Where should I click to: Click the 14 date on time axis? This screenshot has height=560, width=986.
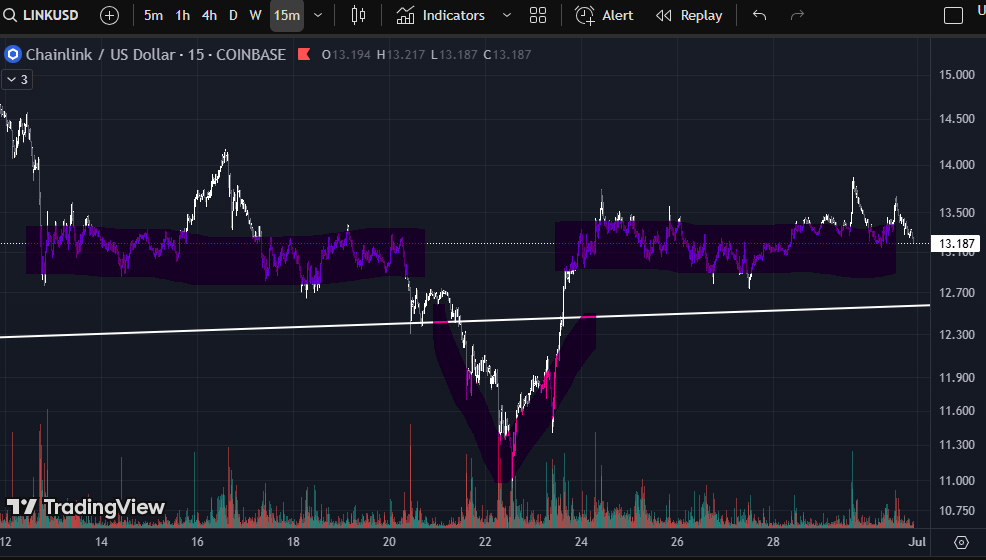(x=101, y=542)
